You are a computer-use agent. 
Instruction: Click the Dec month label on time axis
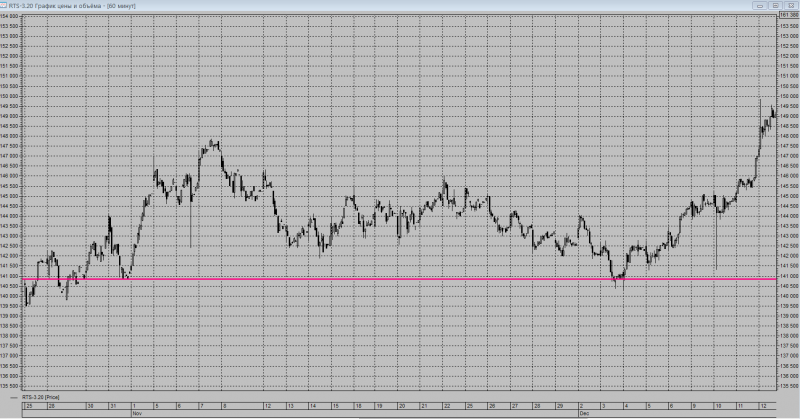pos(584,413)
